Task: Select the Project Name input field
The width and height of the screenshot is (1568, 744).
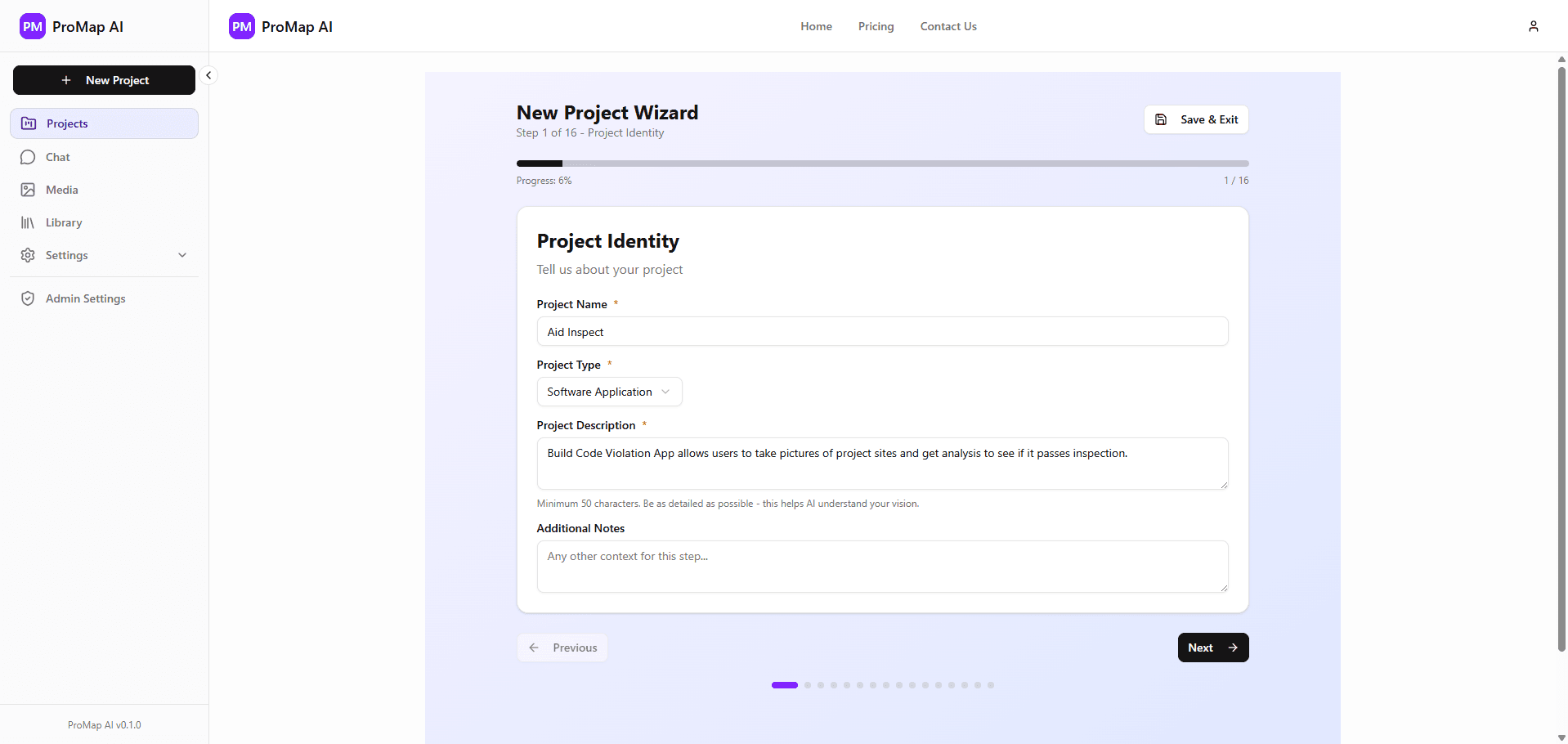Action: click(x=882, y=331)
